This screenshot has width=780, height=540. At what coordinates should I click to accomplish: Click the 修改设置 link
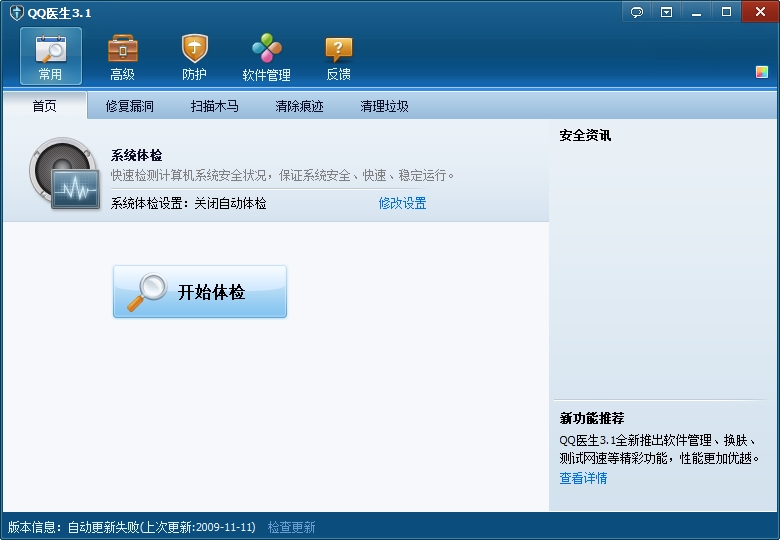402,203
